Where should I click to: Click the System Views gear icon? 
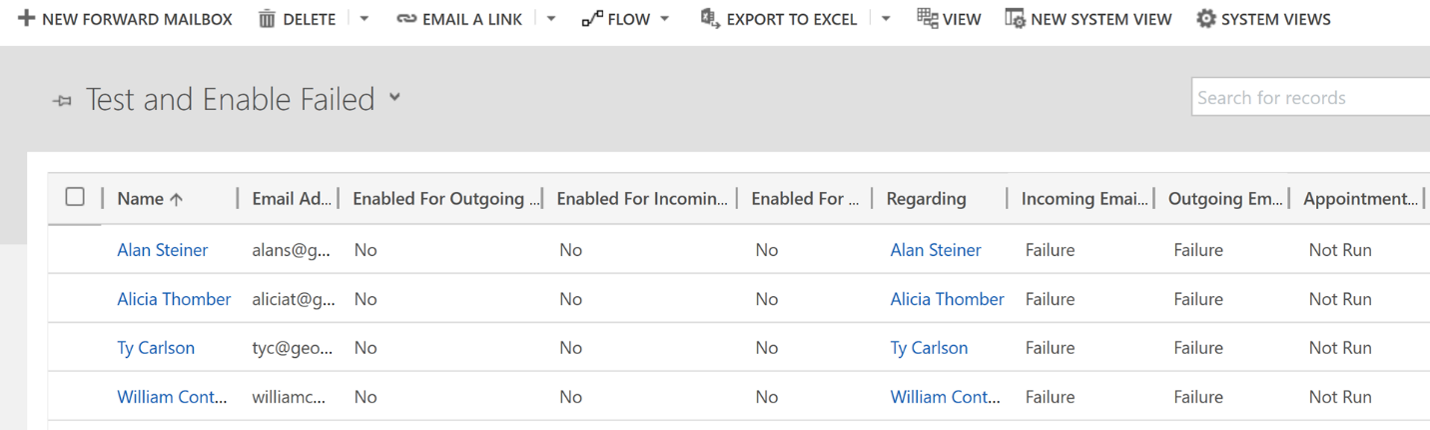point(1206,18)
